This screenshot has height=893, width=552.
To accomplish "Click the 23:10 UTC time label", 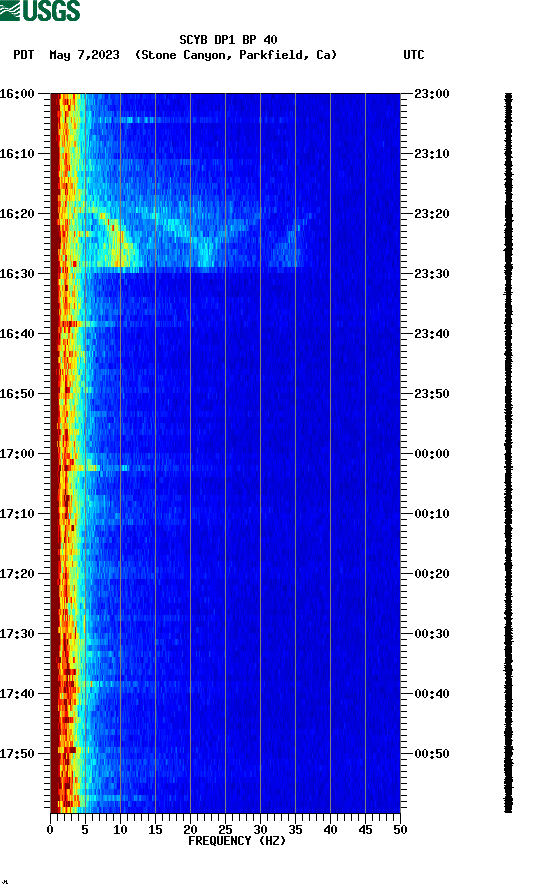I will pyautogui.click(x=432, y=154).
